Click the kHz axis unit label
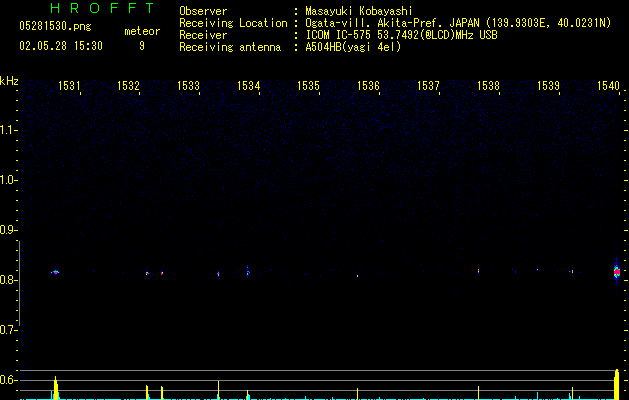The image size is (629, 400). pyautogui.click(x=9, y=81)
